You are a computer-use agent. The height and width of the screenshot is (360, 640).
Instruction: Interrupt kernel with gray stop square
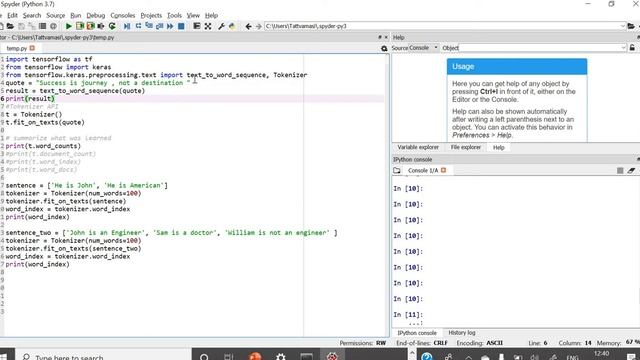click(x=620, y=171)
